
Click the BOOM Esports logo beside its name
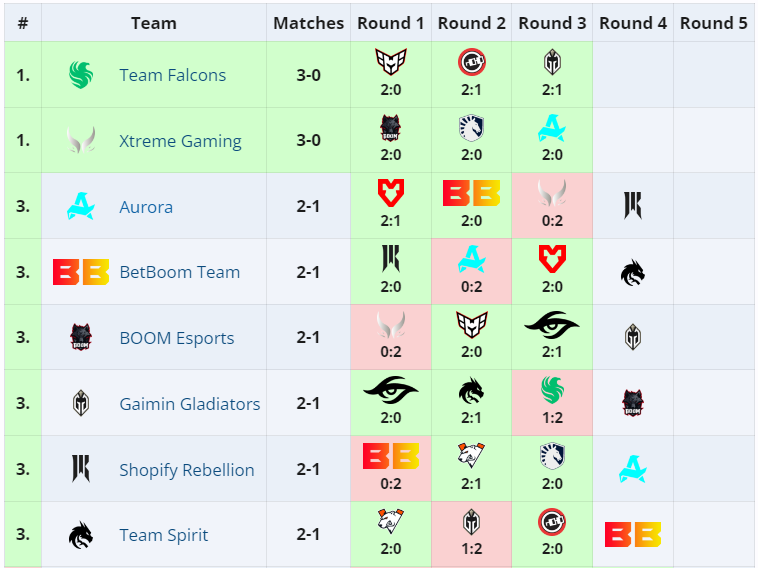(80, 338)
